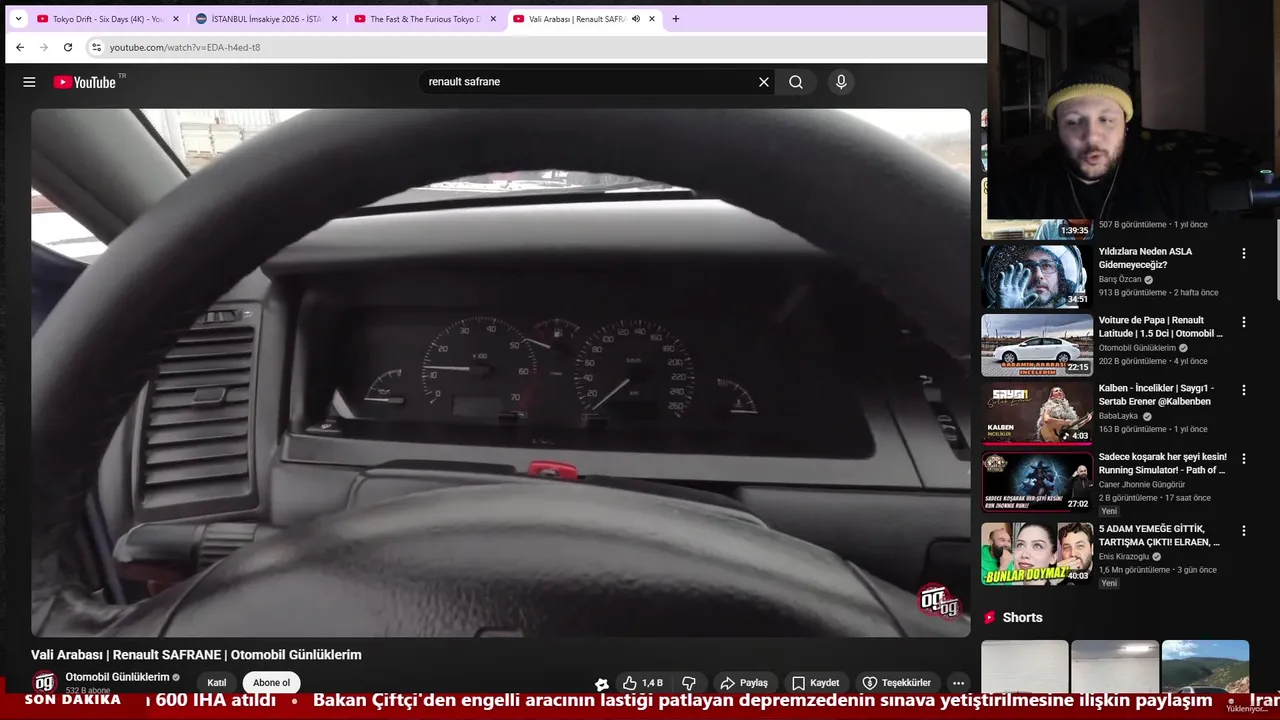Open Otomobil Günlüklerim channel name link
1280x720 pixels.
coord(117,677)
